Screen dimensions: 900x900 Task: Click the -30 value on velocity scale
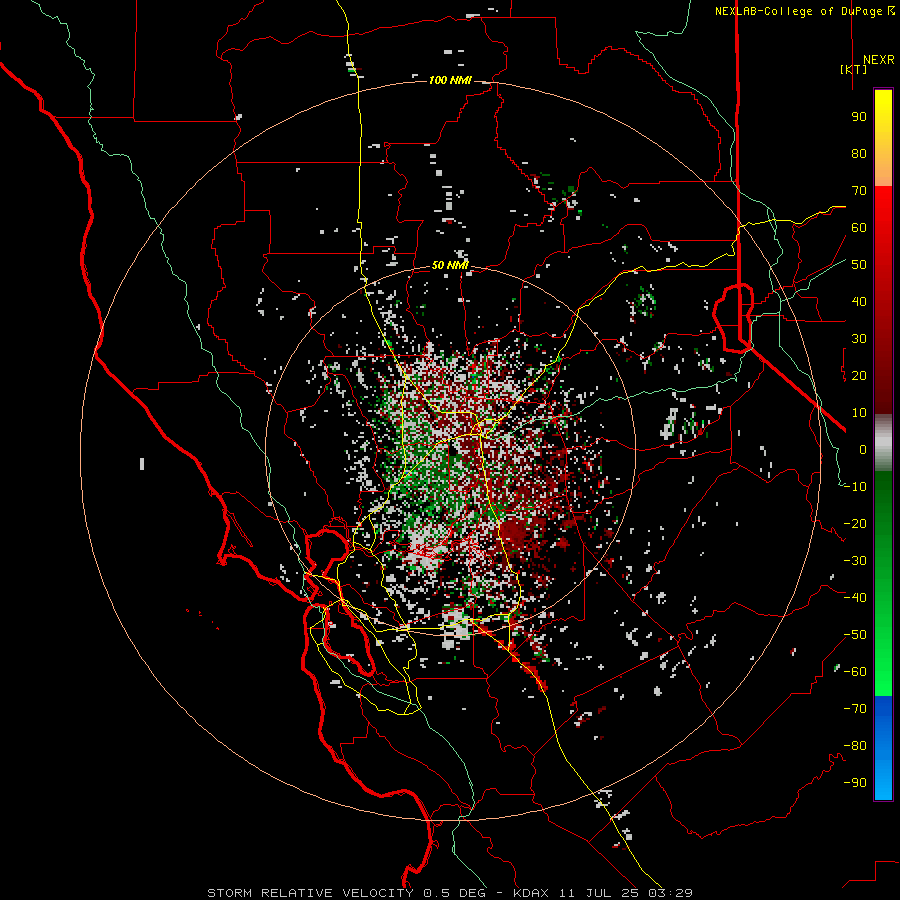855,561
